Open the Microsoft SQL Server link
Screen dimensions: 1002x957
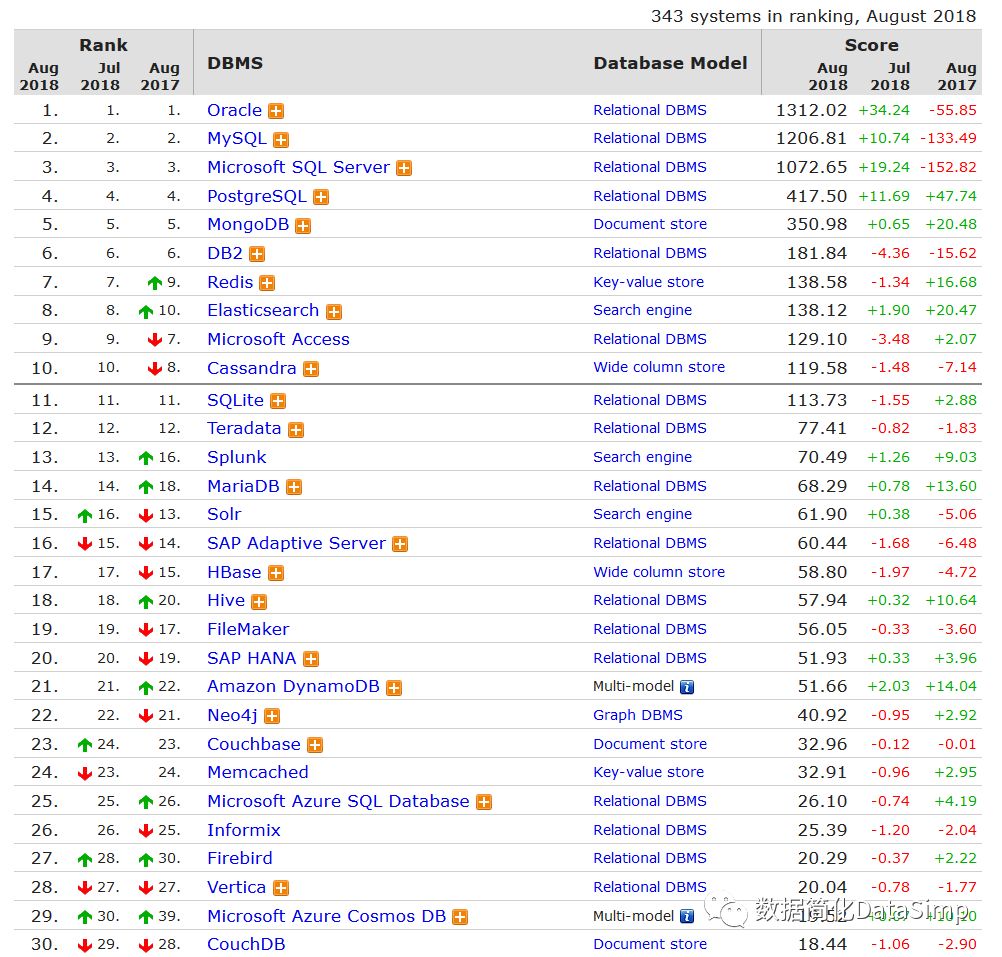pos(298,167)
